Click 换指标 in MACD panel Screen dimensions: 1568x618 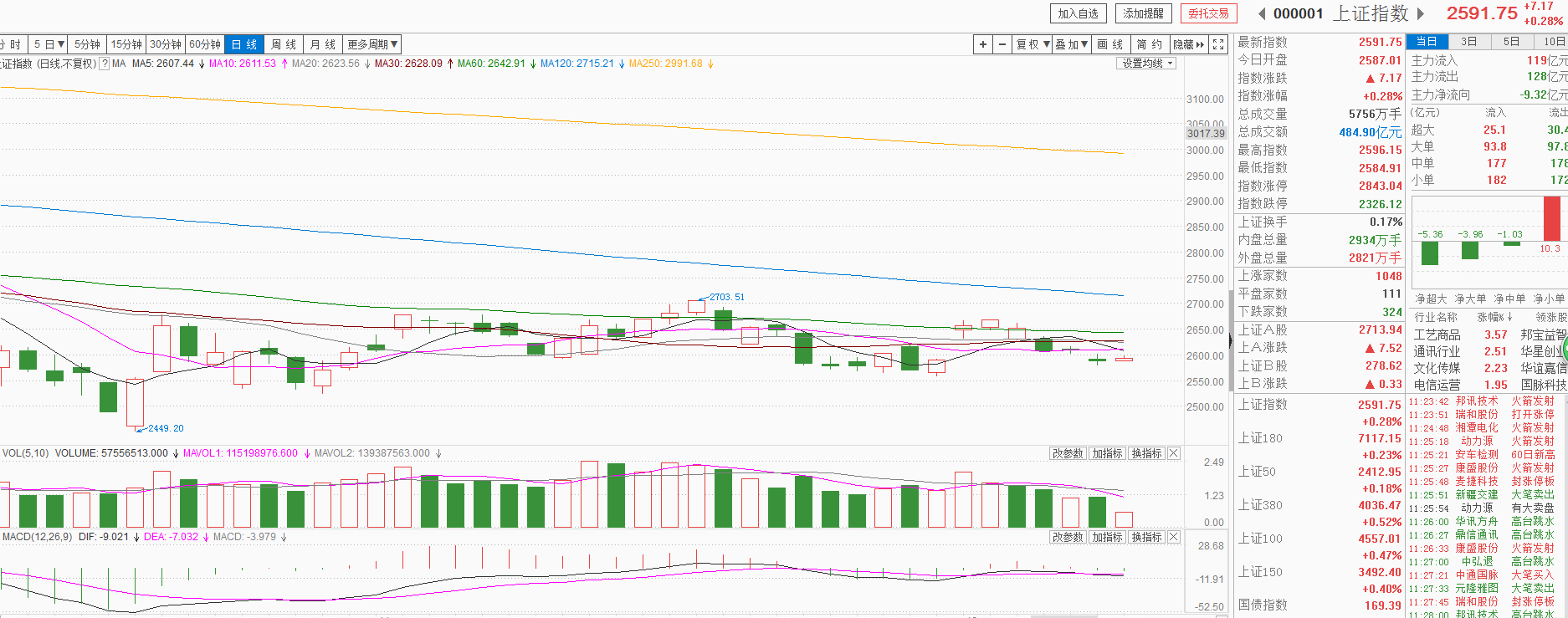pos(1146,537)
